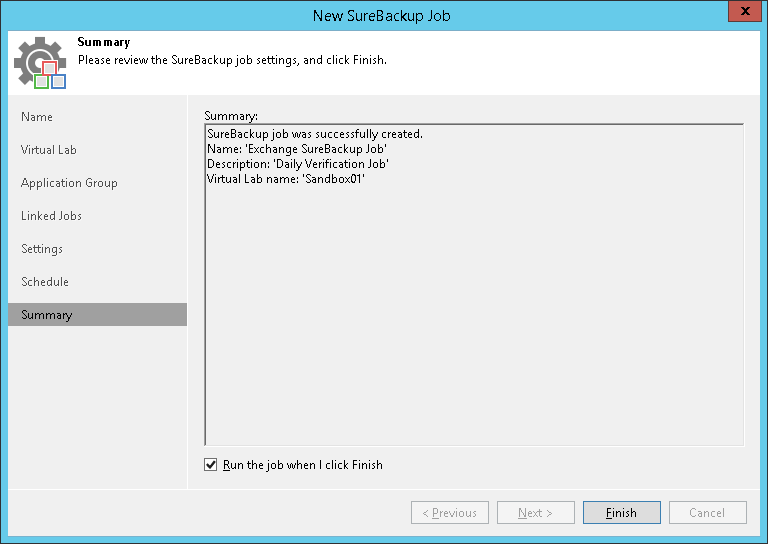This screenshot has width=768, height=544.
Task: Go back with the Previous button
Action: [450, 513]
